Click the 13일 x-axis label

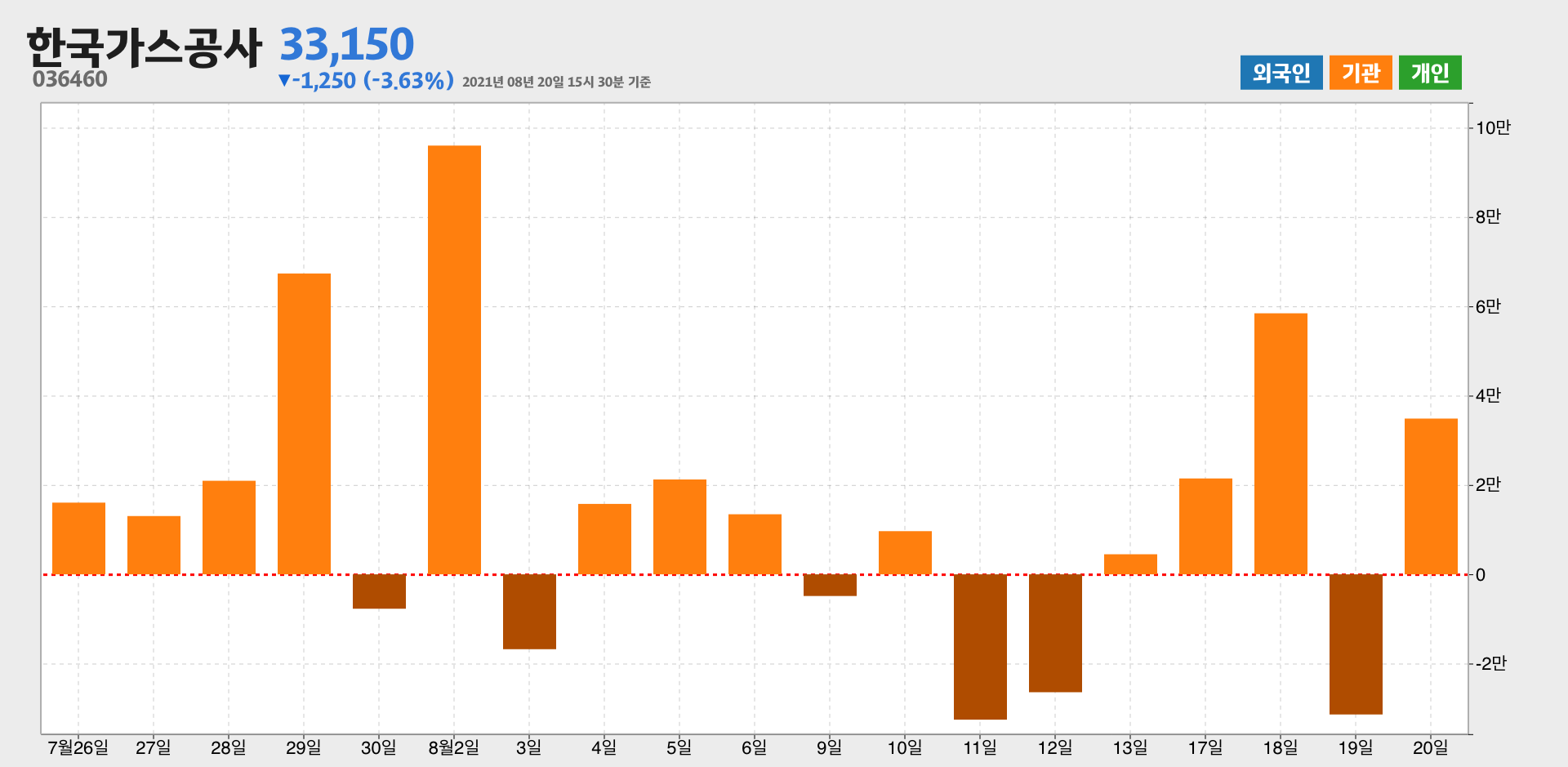pos(1130,747)
